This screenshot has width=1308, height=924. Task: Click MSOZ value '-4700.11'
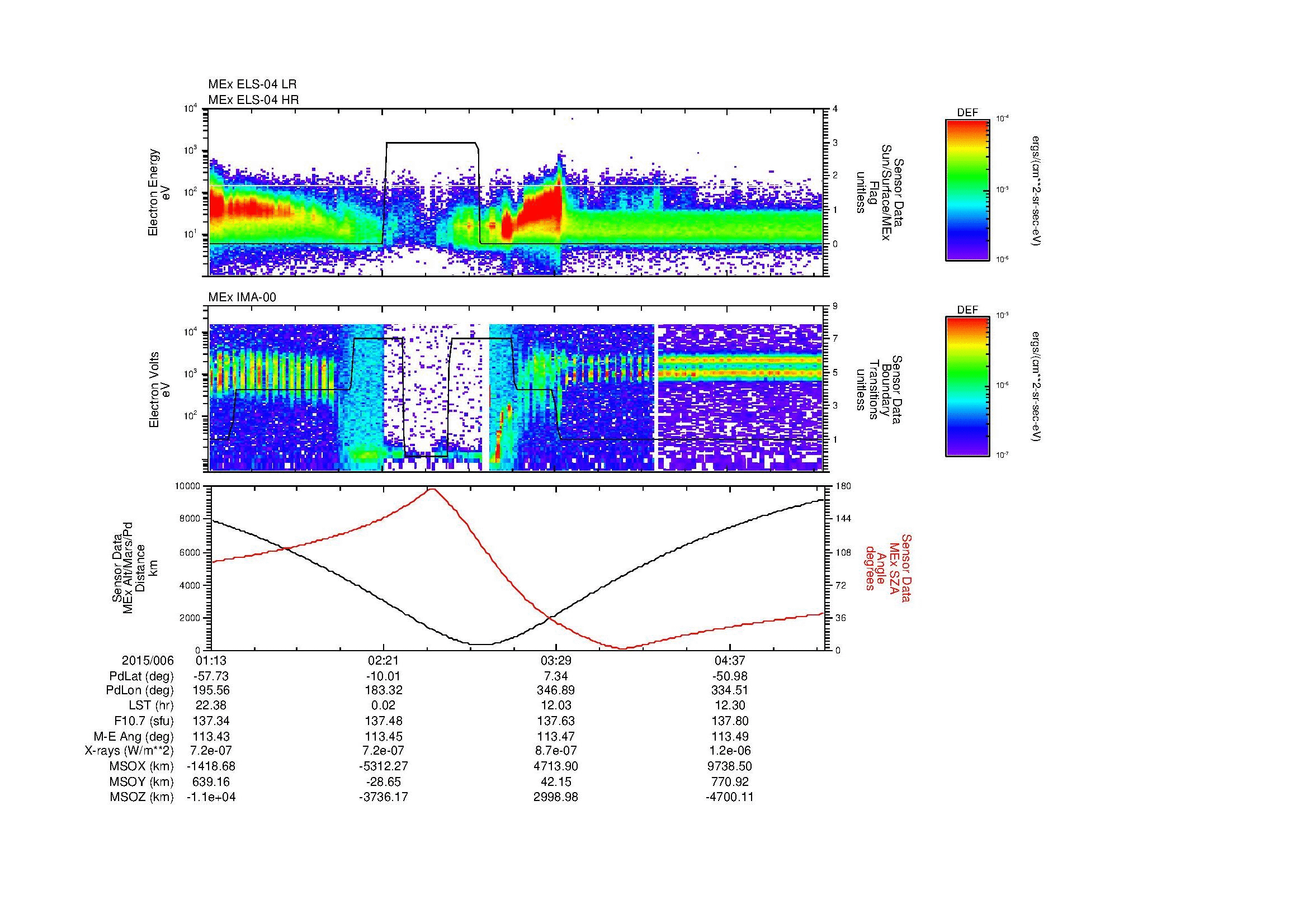click(730, 797)
